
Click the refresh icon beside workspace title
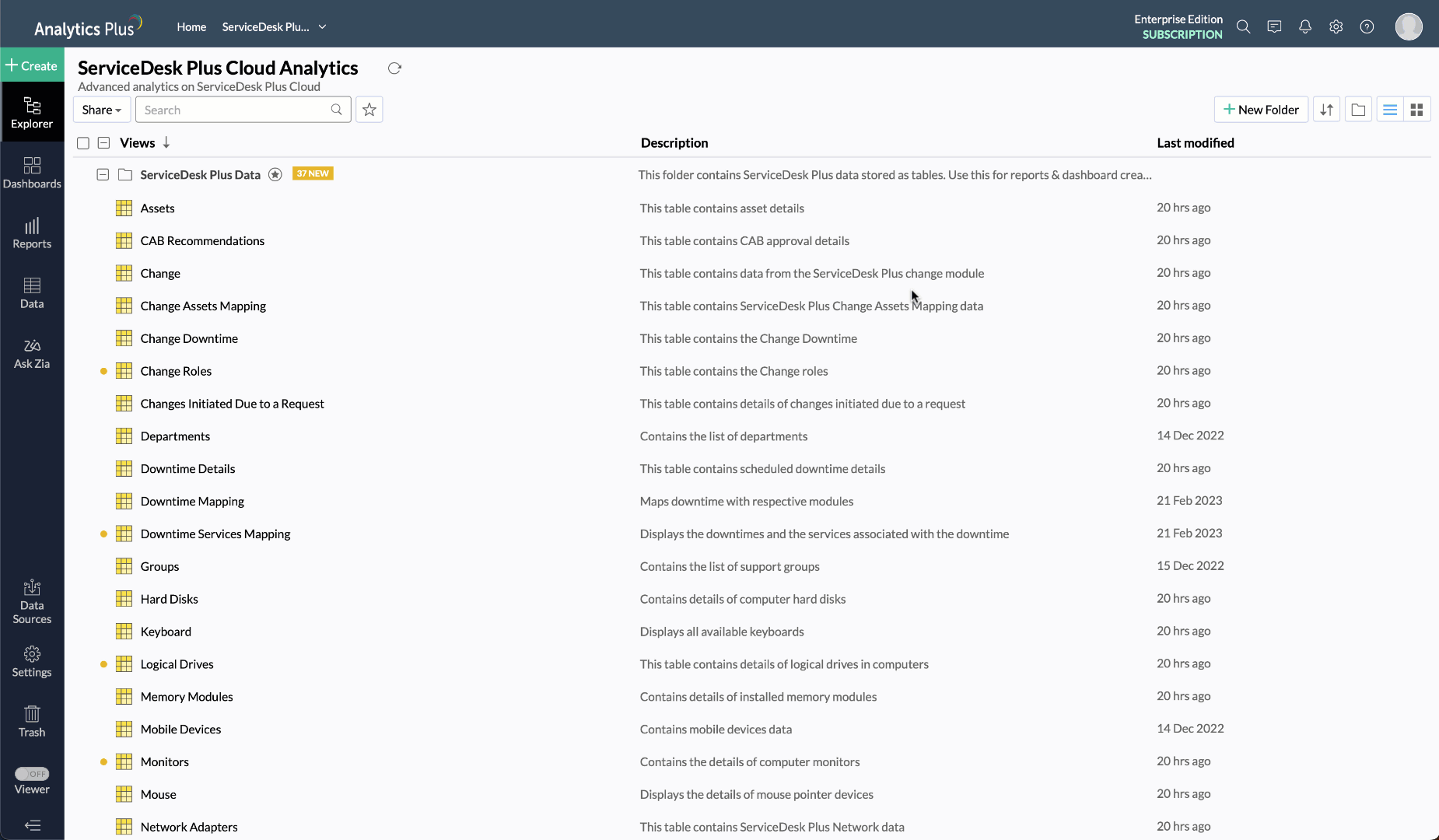pyautogui.click(x=394, y=68)
